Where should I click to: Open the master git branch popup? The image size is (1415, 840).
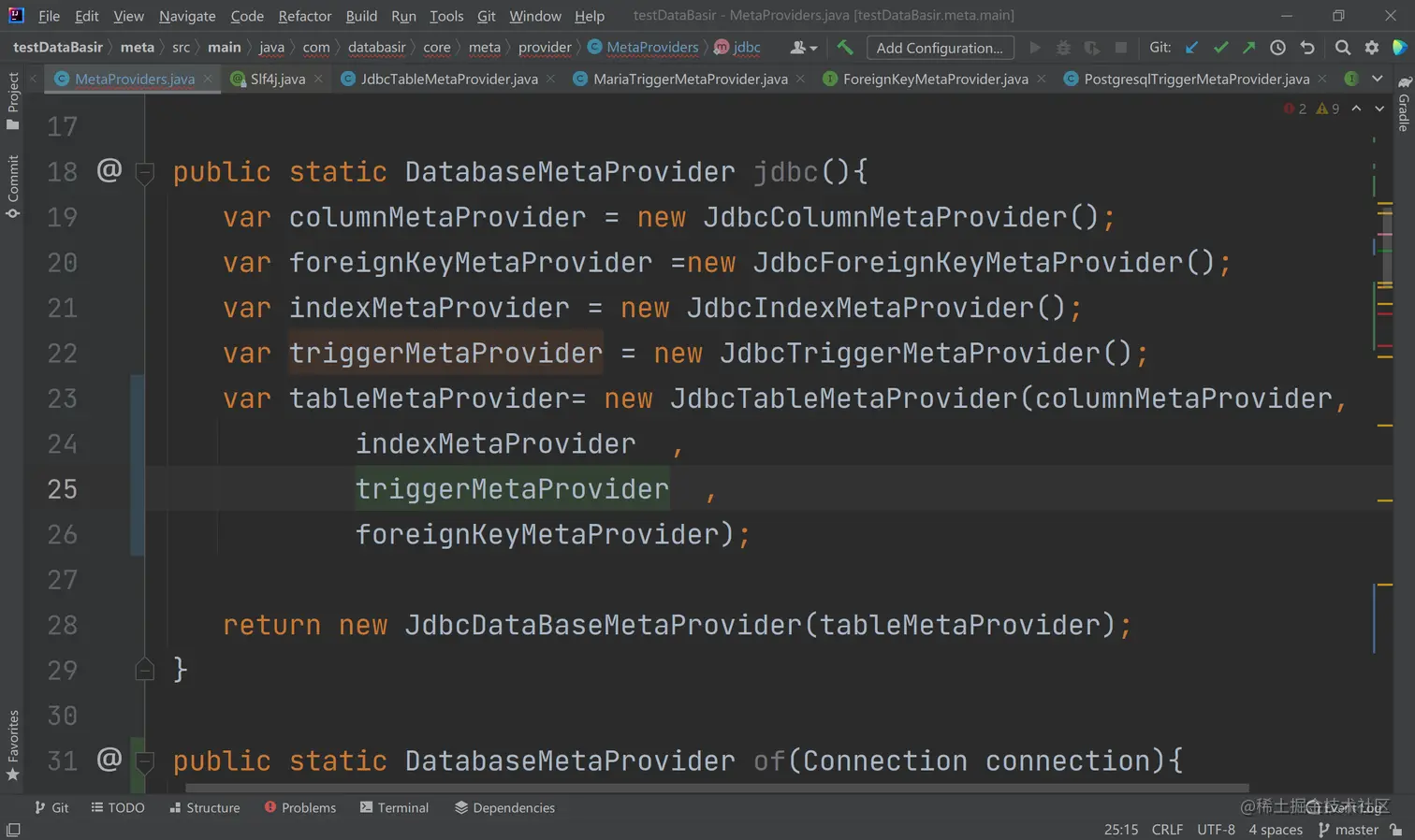tap(1349, 829)
